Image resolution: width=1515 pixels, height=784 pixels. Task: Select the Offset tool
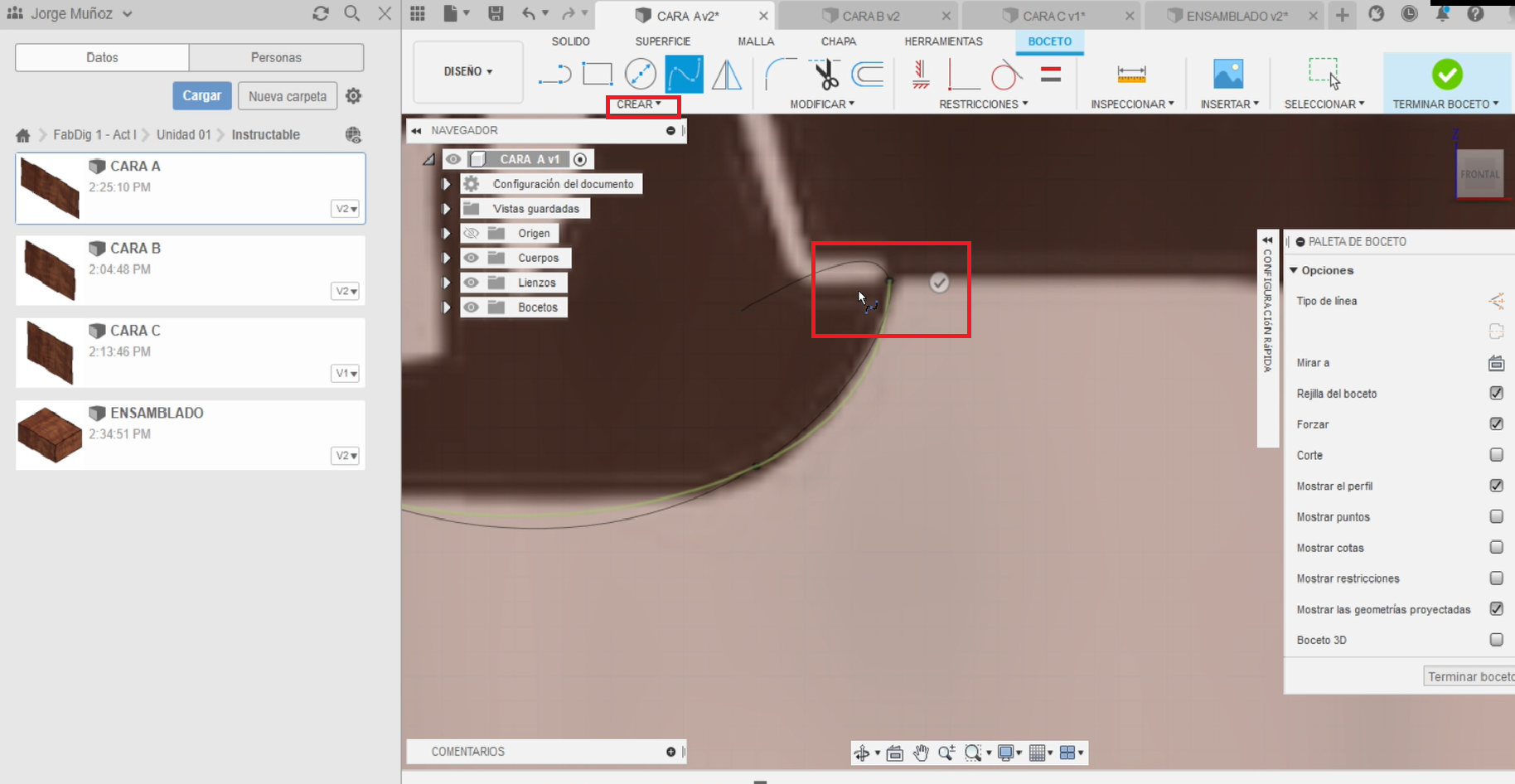pyautogui.click(x=868, y=75)
